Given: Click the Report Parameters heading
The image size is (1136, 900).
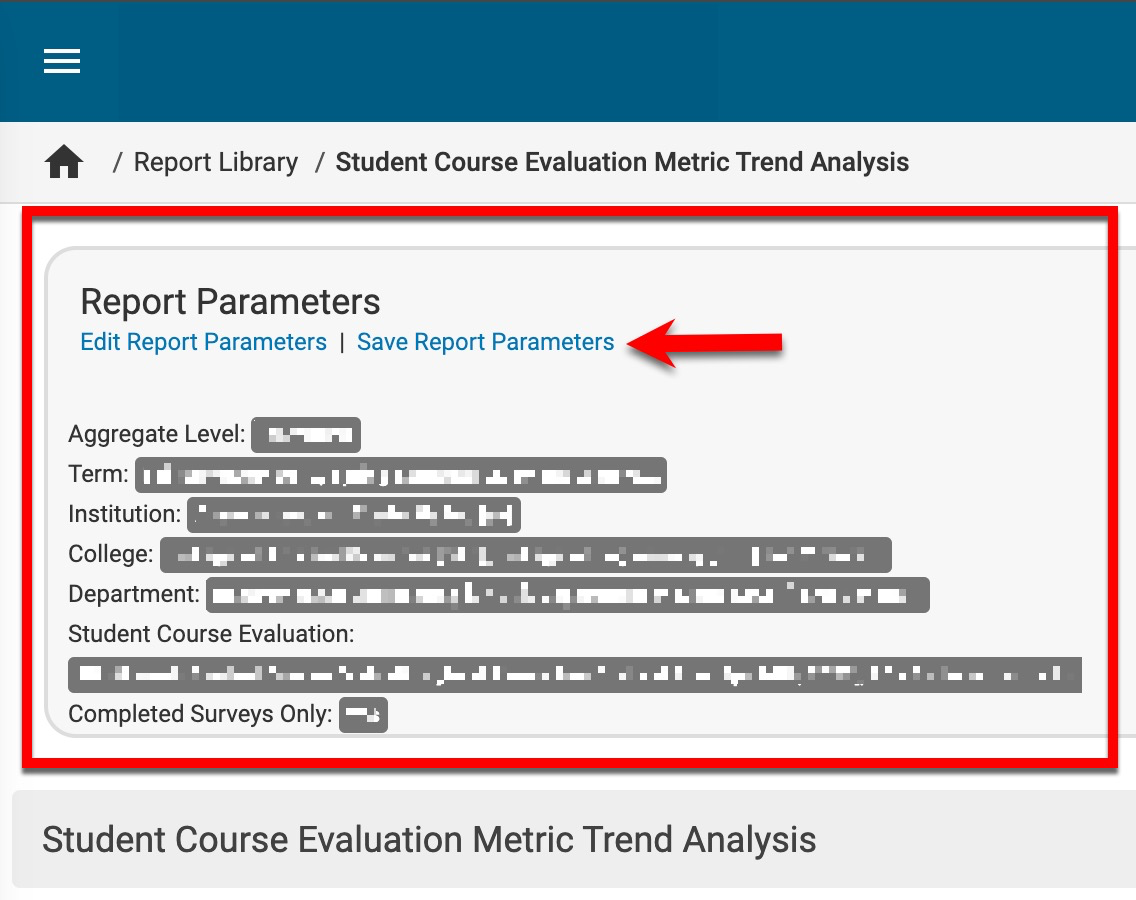Looking at the screenshot, I should [x=230, y=302].
